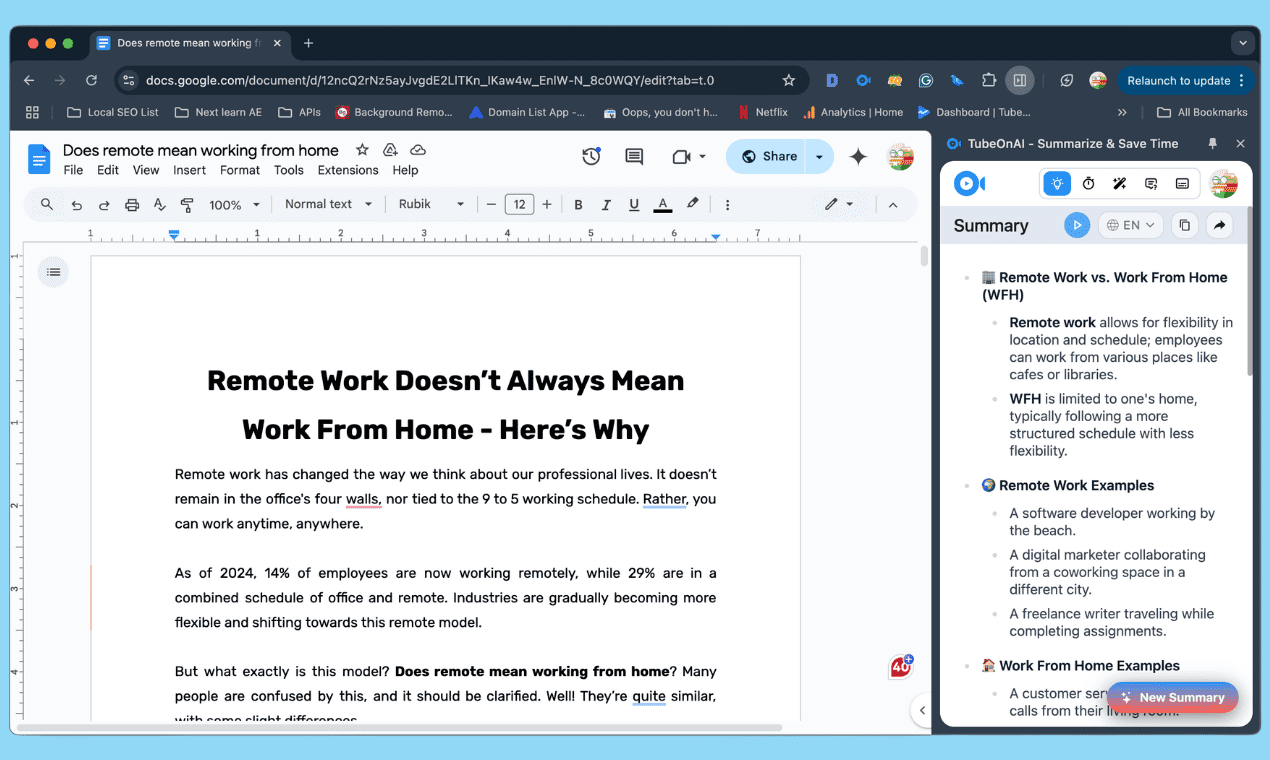Open the Normal text style dropdown
The image size is (1270, 760).
pos(328,204)
